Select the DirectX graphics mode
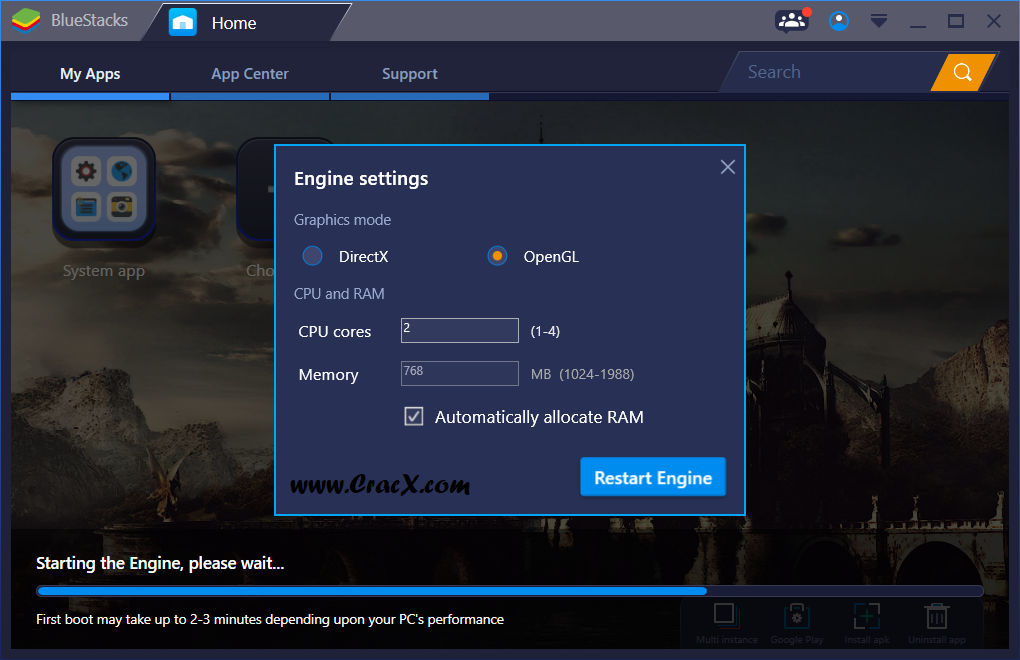The image size is (1020, 660). pyautogui.click(x=312, y=256)
